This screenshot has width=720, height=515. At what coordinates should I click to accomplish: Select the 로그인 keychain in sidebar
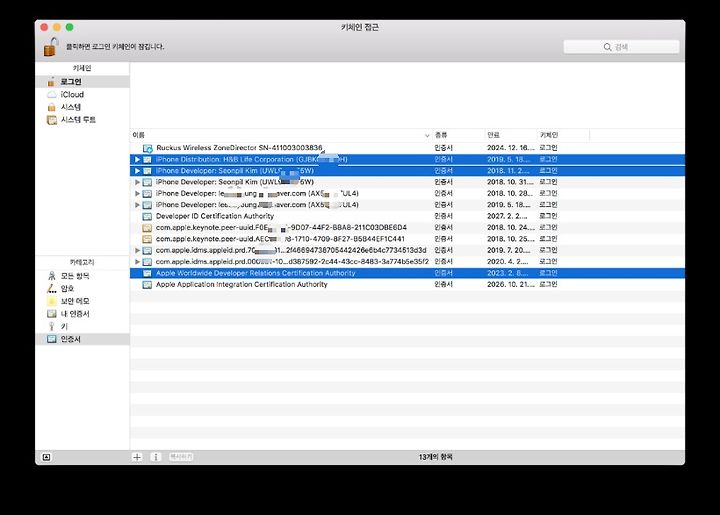tap(83, 82)
